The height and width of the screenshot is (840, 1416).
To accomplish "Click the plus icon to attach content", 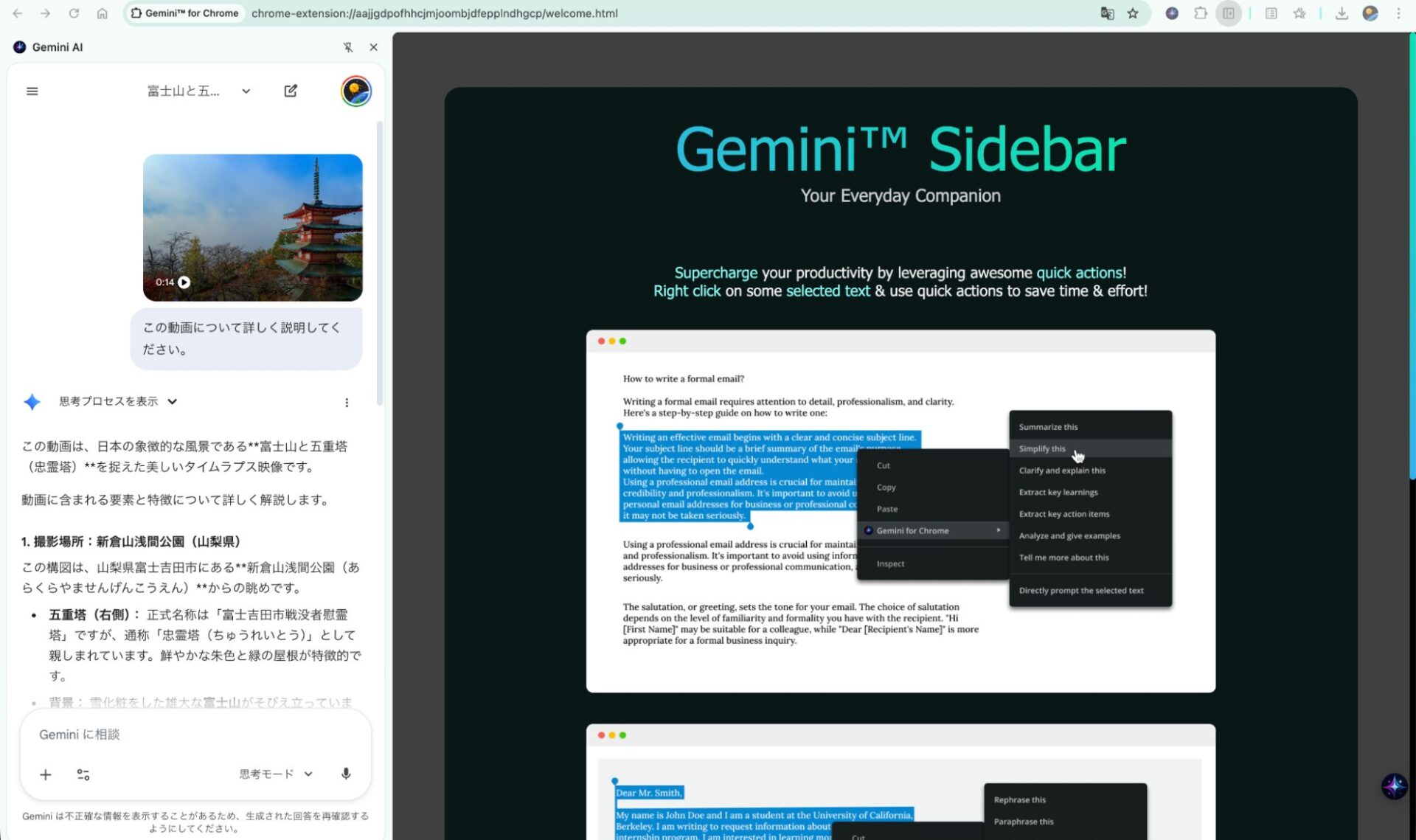I will (x=45, y=774).
